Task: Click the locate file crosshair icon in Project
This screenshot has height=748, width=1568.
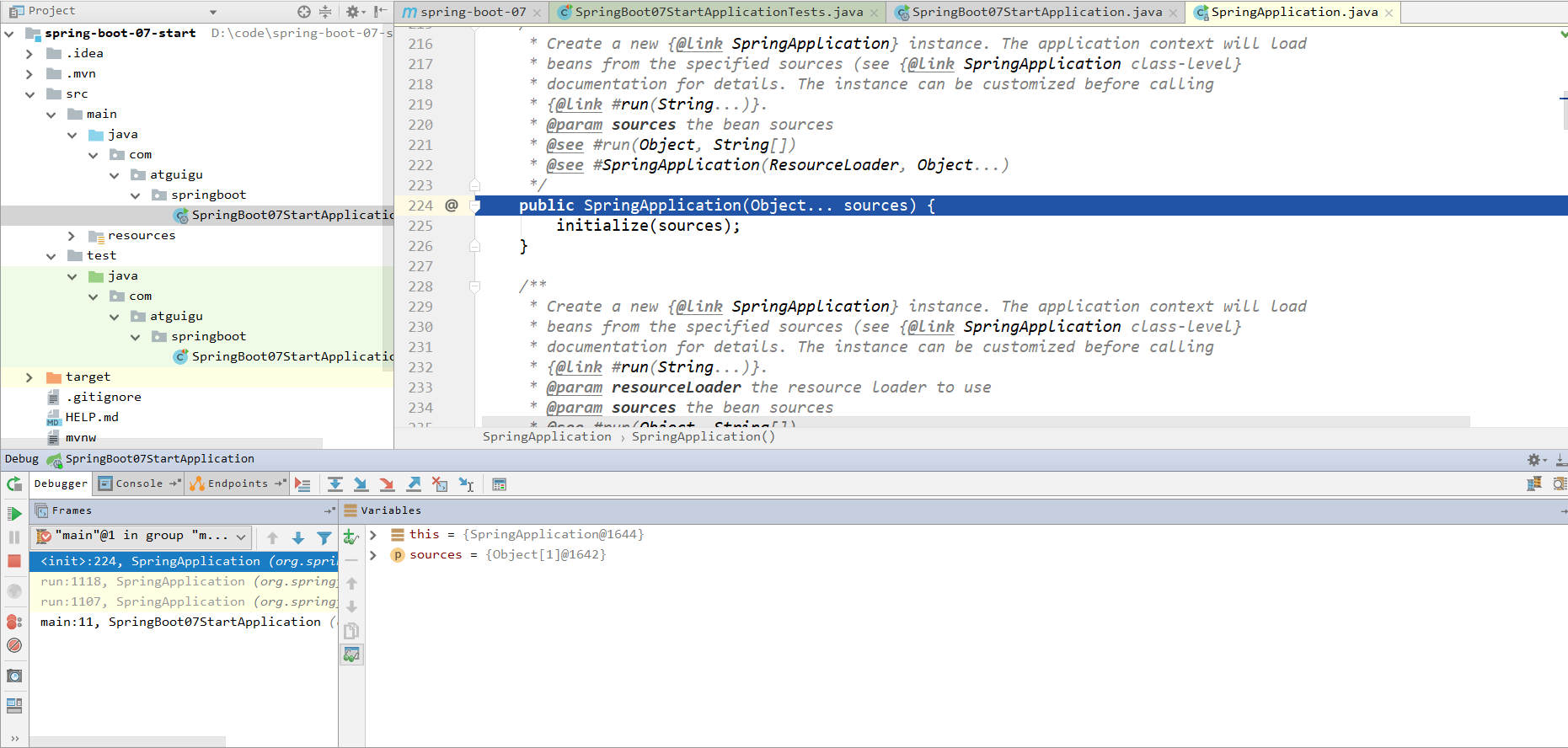Action: [304, 12]
